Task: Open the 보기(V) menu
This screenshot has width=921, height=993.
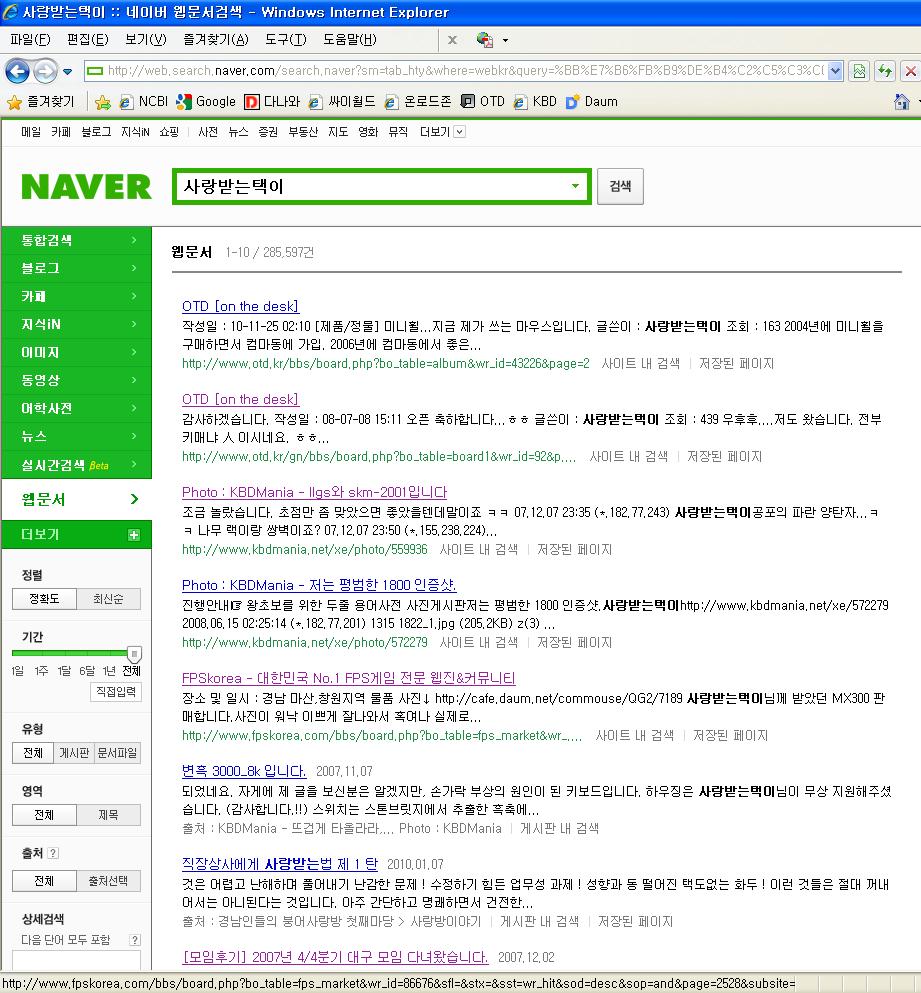Action: pos(146,40)
